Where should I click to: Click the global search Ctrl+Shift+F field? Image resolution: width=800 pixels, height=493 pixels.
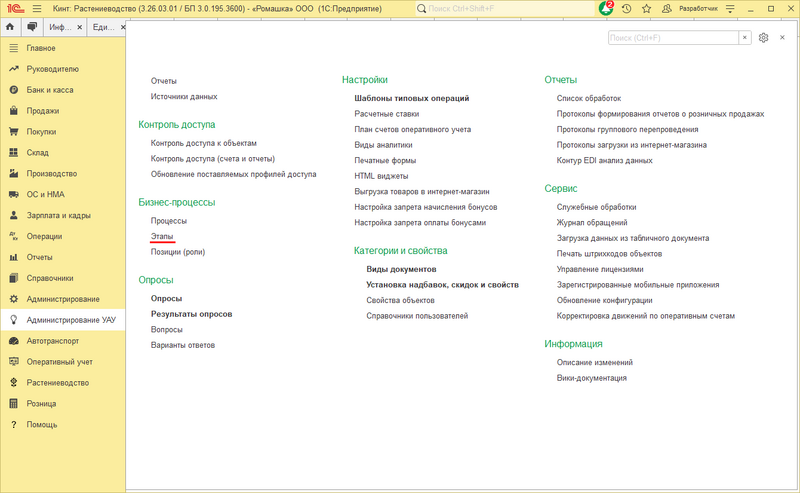click(x=505, y=9)
